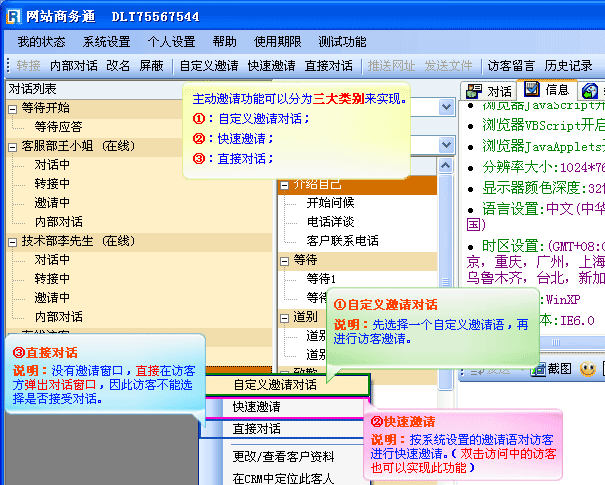Open the 系统设置 menu
The image size is (605, 485).
pos(106,42)
